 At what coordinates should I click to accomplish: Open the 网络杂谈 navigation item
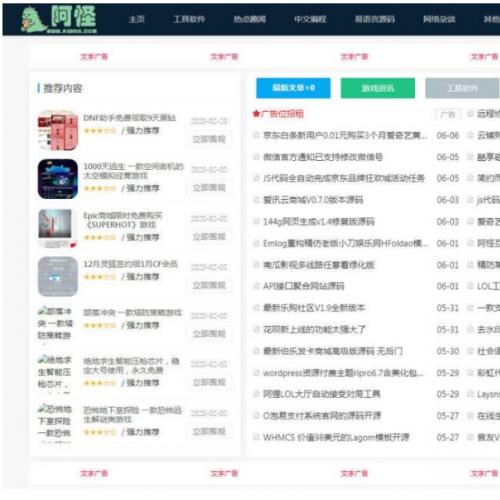coord(439,19)
